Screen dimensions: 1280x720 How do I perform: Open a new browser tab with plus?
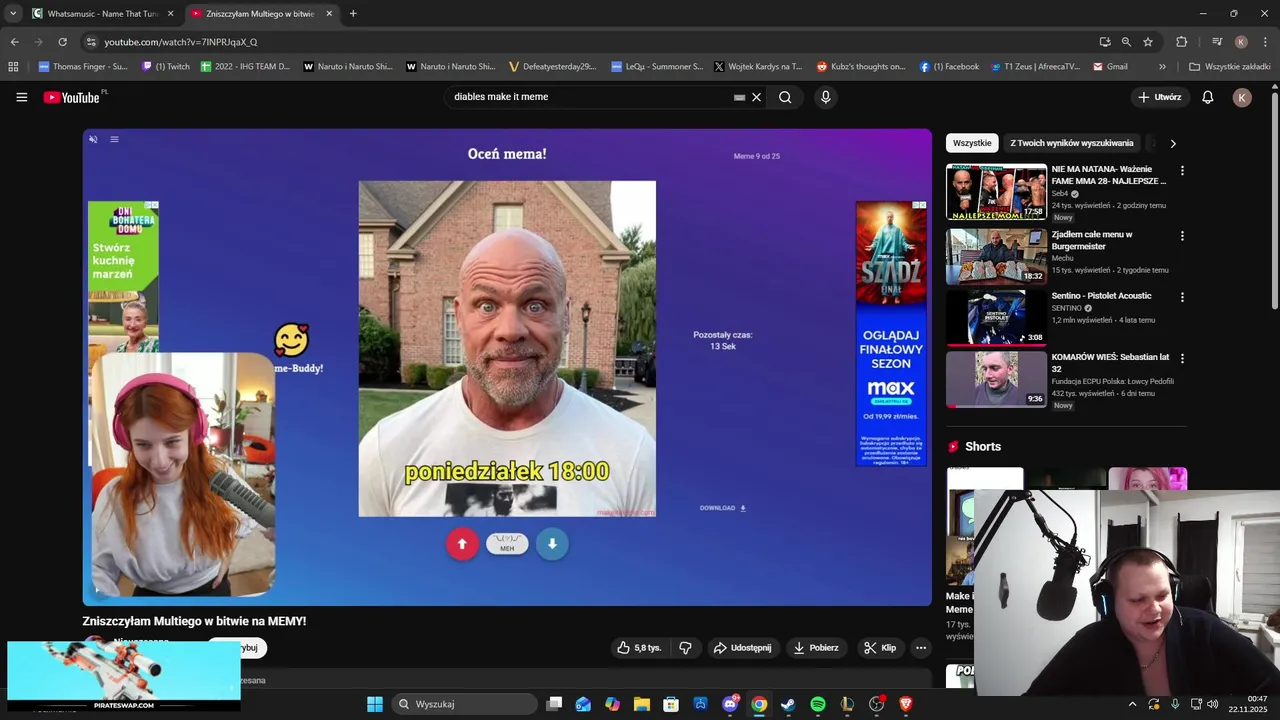coord(353,14)
